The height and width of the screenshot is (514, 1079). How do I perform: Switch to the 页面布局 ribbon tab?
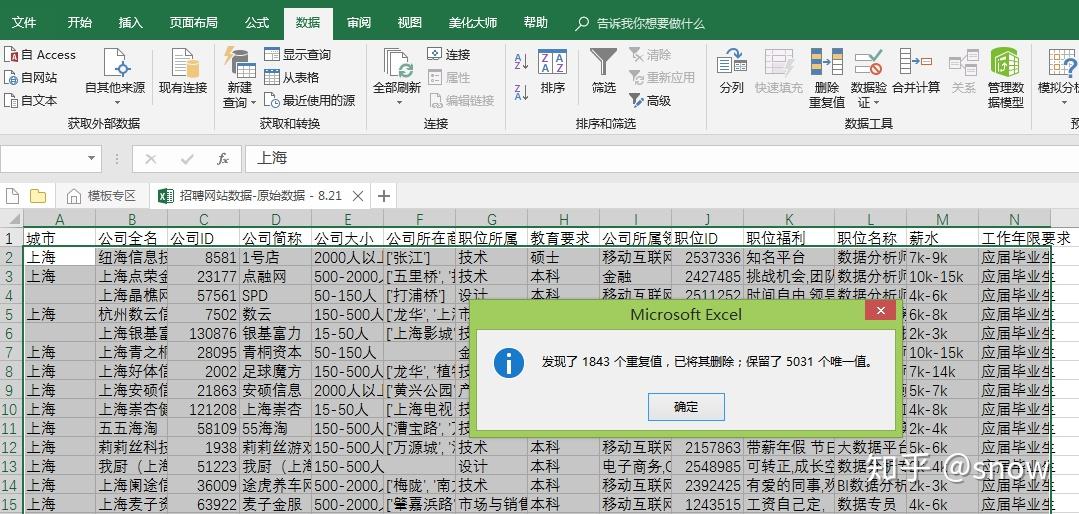[x=193, y=23]
